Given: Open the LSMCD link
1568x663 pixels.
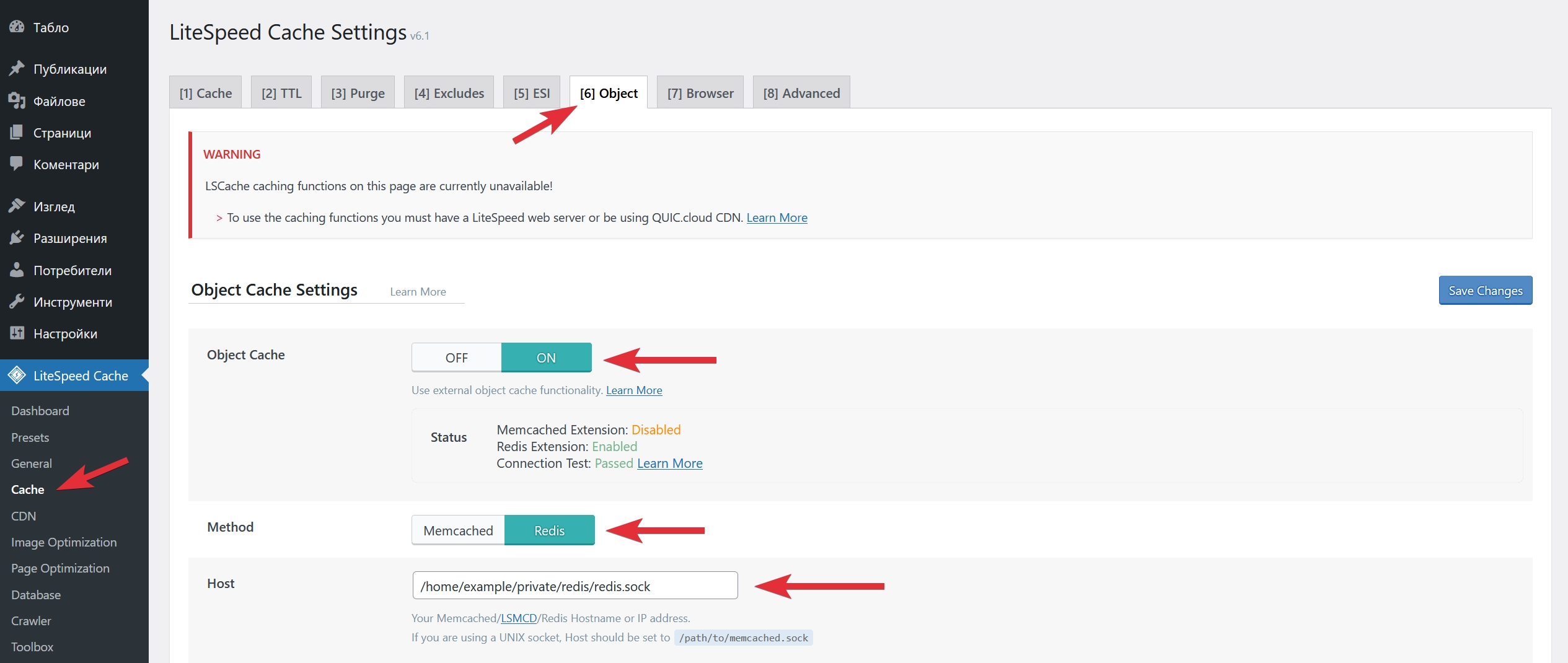Looking at the screenshot, I should click(x=519, y=618).
